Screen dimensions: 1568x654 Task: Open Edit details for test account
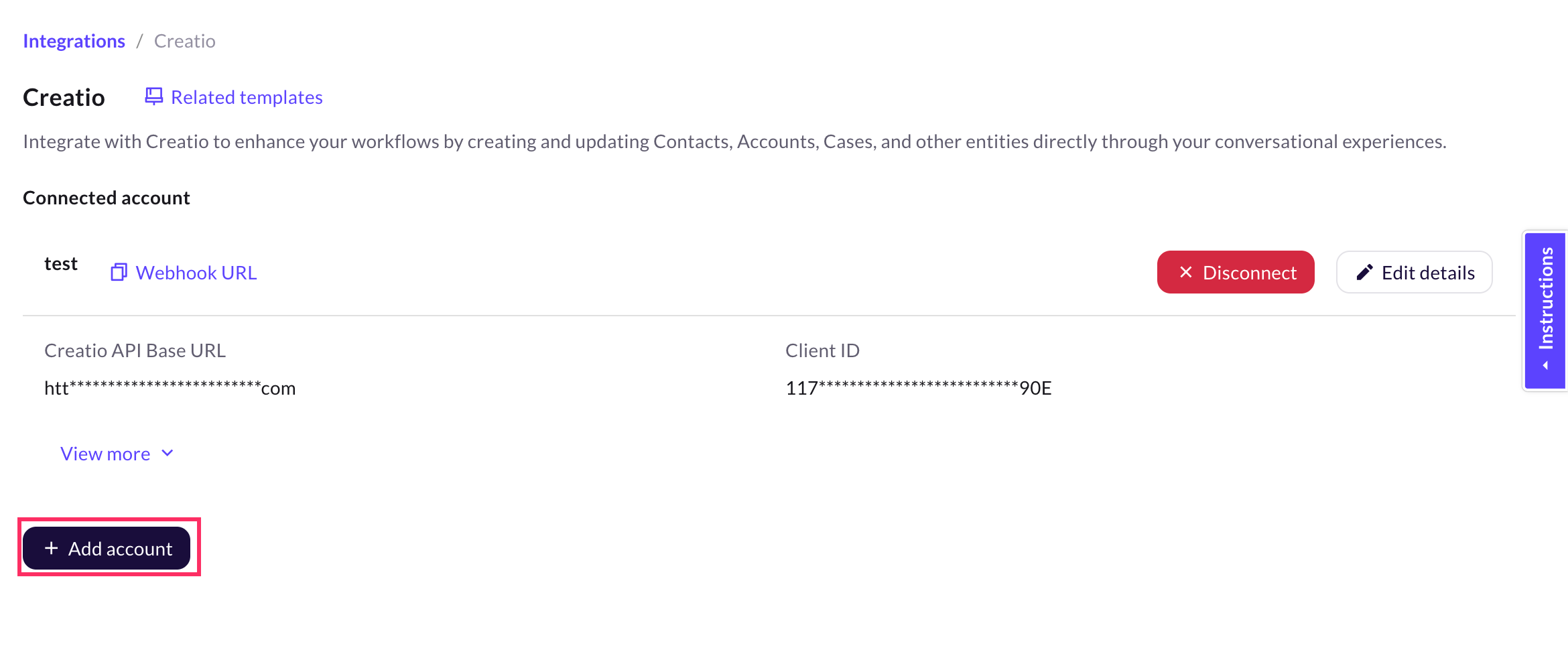(1414, 272)
